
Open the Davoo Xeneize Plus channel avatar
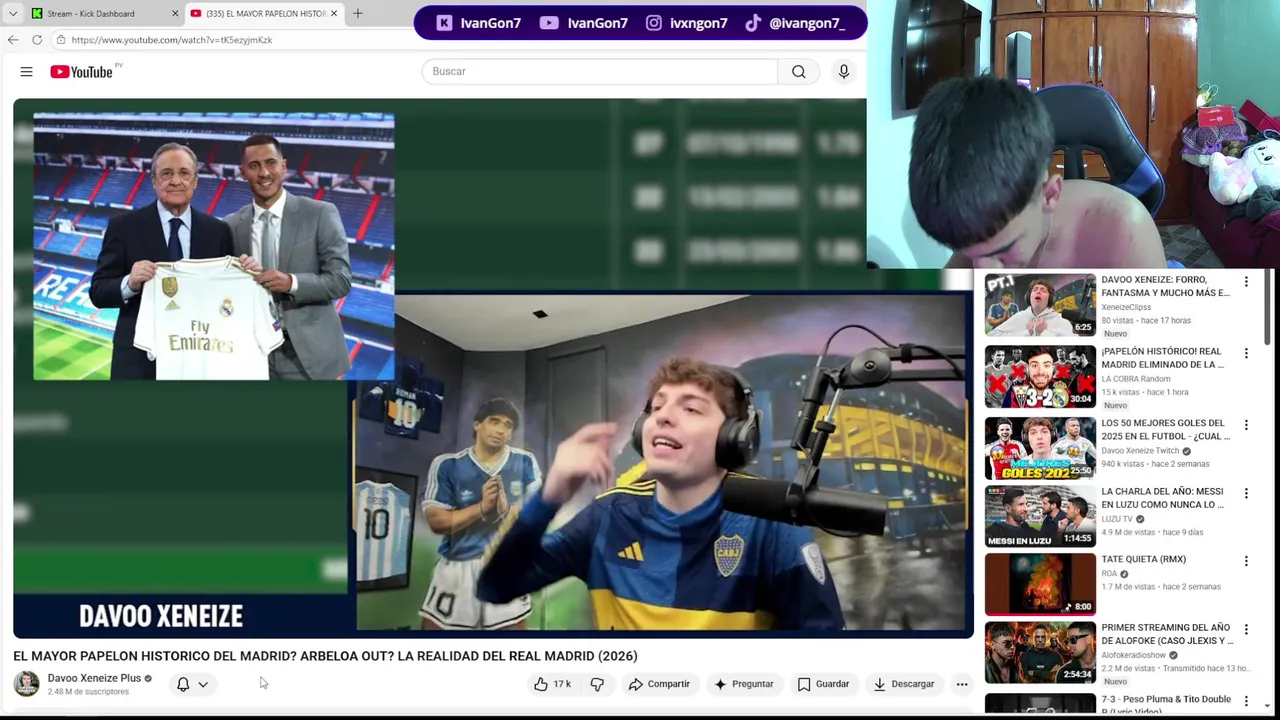click(26, 683)
